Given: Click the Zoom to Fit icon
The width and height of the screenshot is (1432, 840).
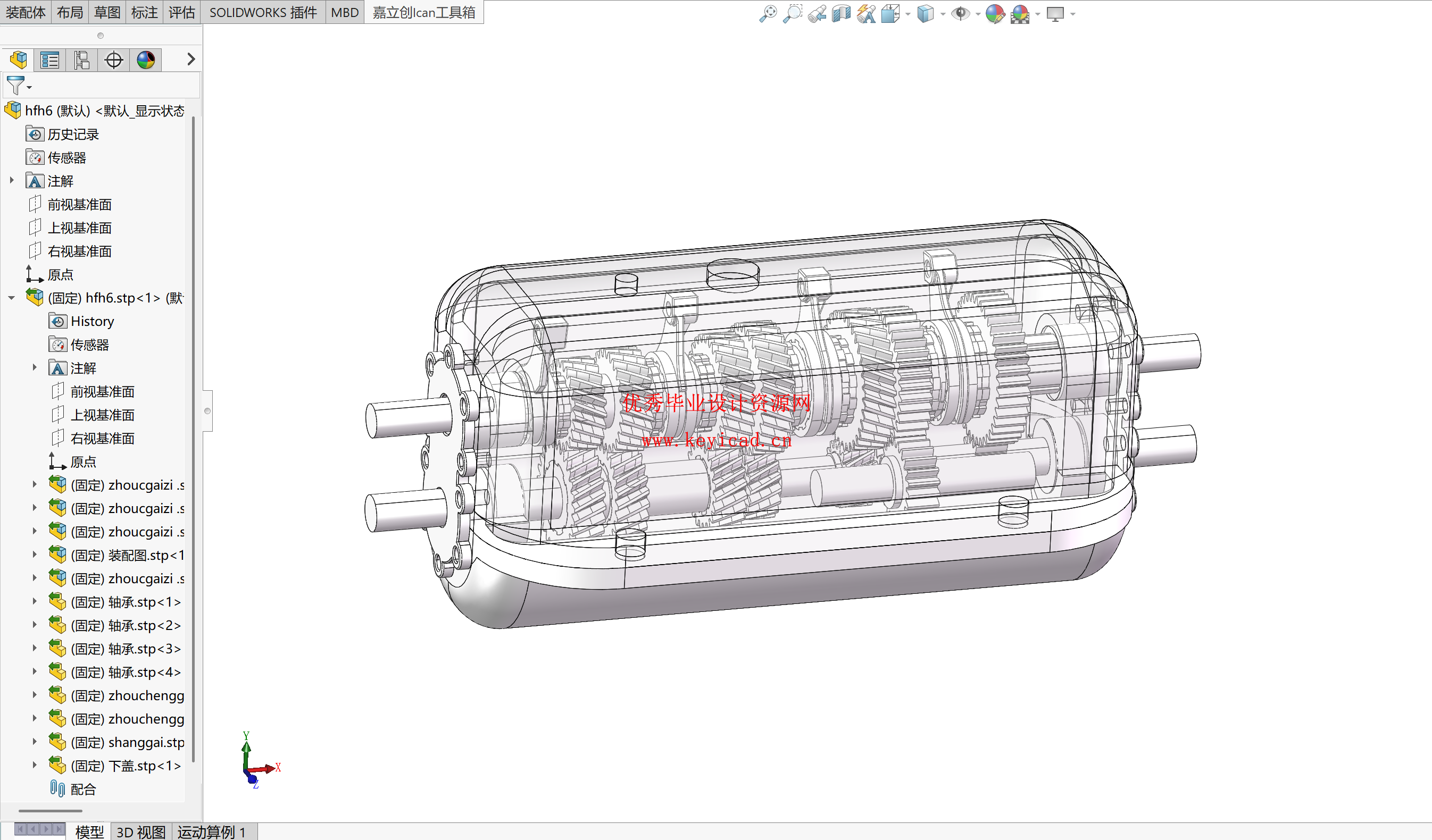Looking at the screenshot, I should click(768, 13).
